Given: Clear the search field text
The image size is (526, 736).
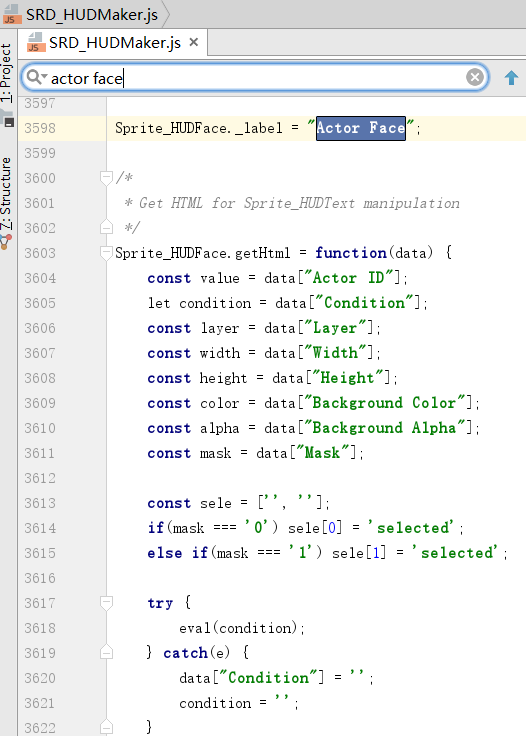Looking at the screenshot, I should click(475, 77).
